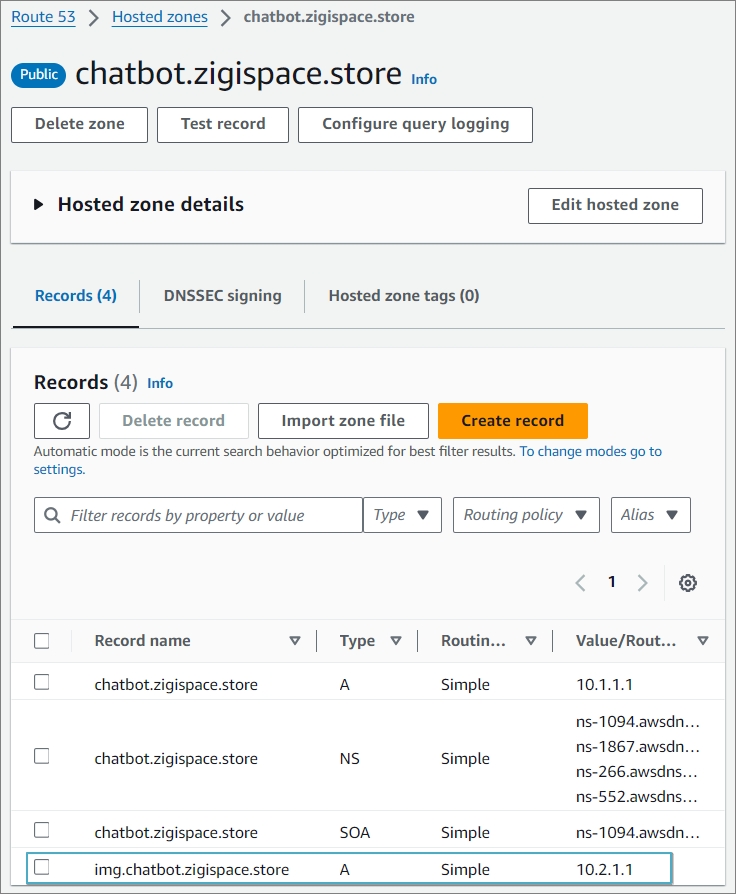Screen dimensions: 736x894
Task: Click img.chatbot.zigispace.store record name
Action: (x=192, y=869)
